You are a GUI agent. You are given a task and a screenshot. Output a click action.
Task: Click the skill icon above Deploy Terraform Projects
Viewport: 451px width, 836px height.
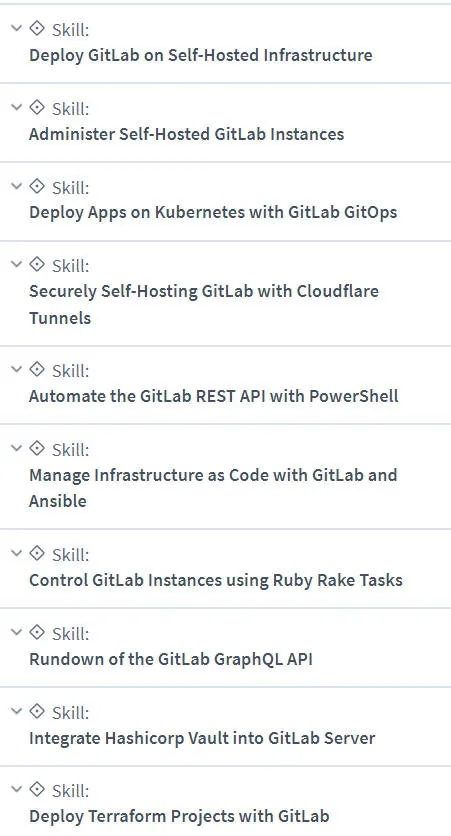36,789
